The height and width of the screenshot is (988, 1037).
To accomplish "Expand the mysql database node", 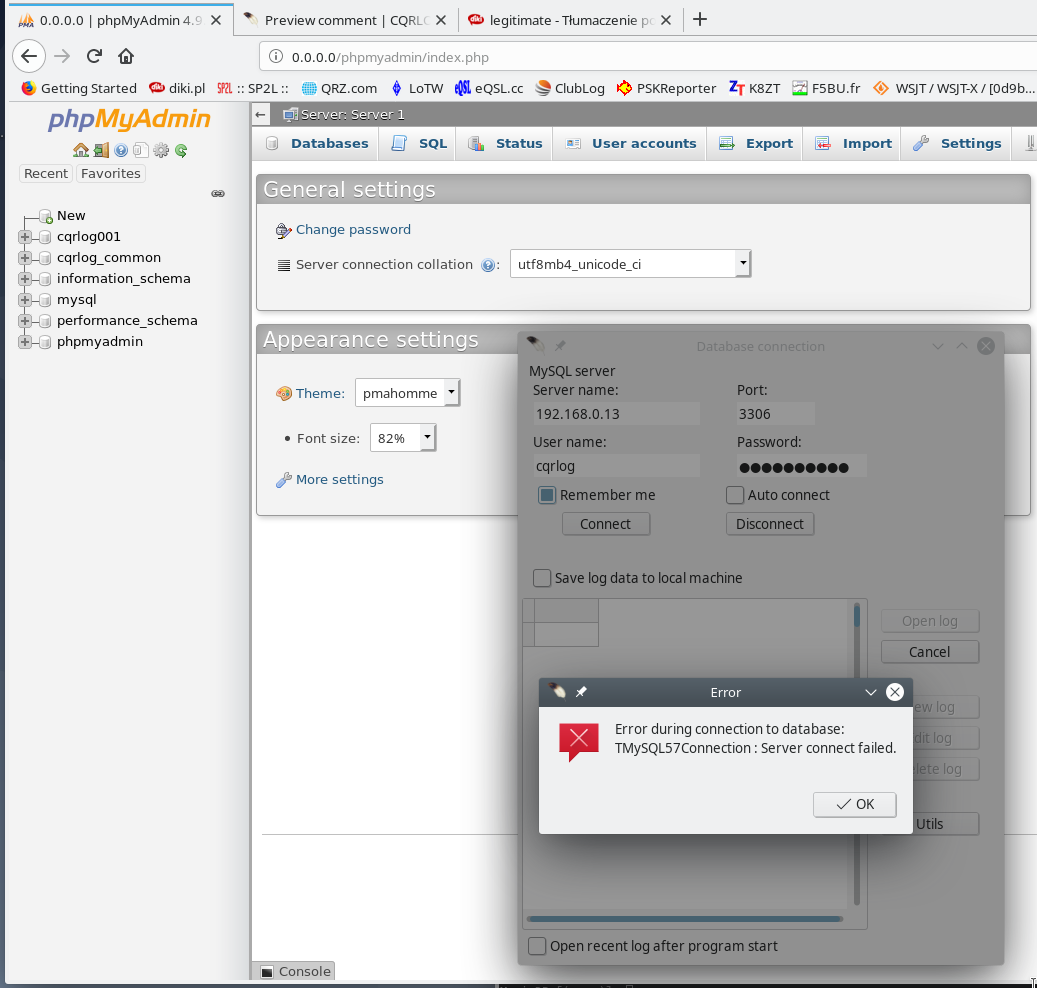I will (x=25, y=300).
